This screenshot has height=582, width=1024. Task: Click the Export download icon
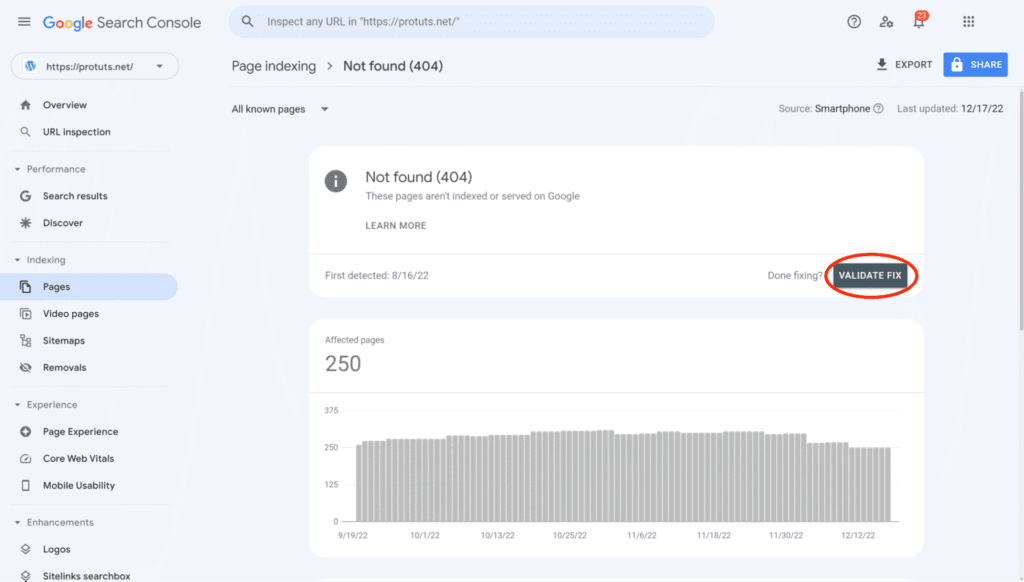(x=881, y=65)
